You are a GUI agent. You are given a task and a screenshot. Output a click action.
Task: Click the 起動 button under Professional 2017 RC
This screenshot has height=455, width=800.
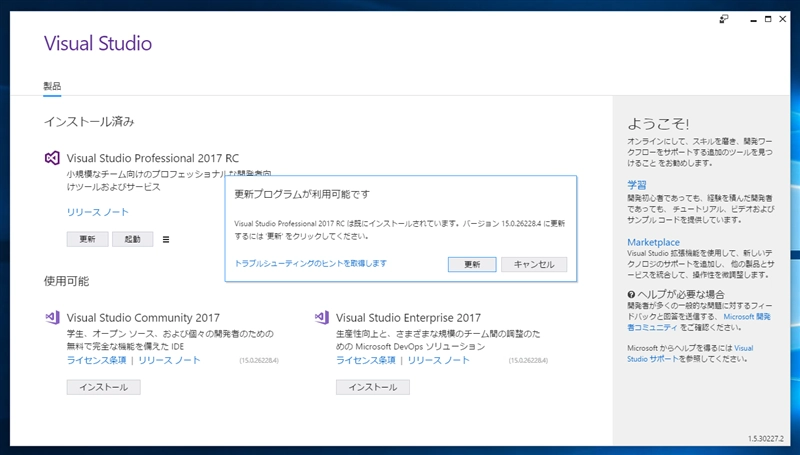coord(133,239)
